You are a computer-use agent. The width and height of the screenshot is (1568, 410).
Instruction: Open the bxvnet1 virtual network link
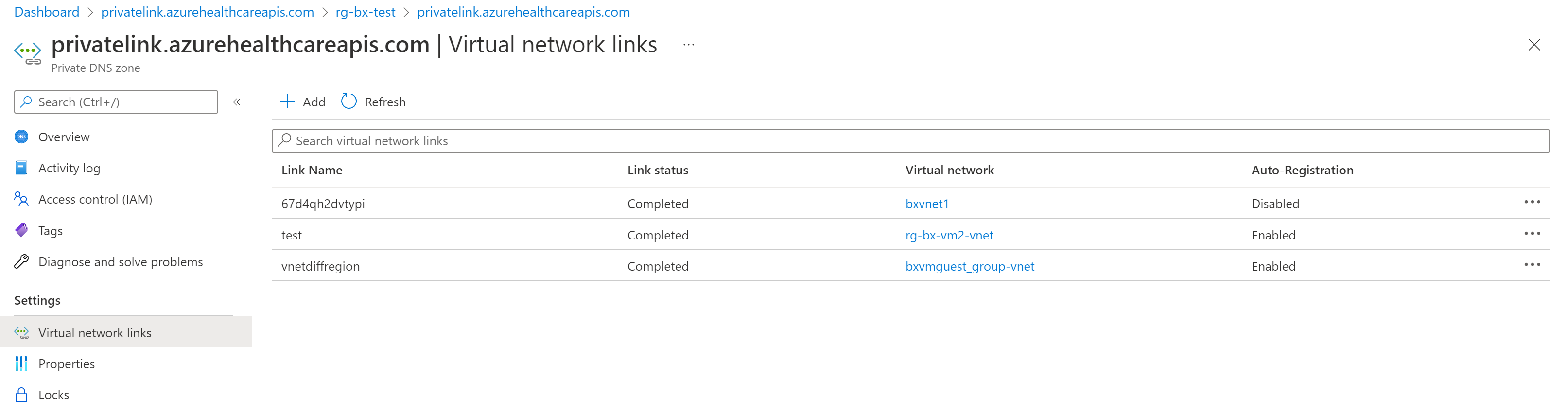tap(926, 204)
